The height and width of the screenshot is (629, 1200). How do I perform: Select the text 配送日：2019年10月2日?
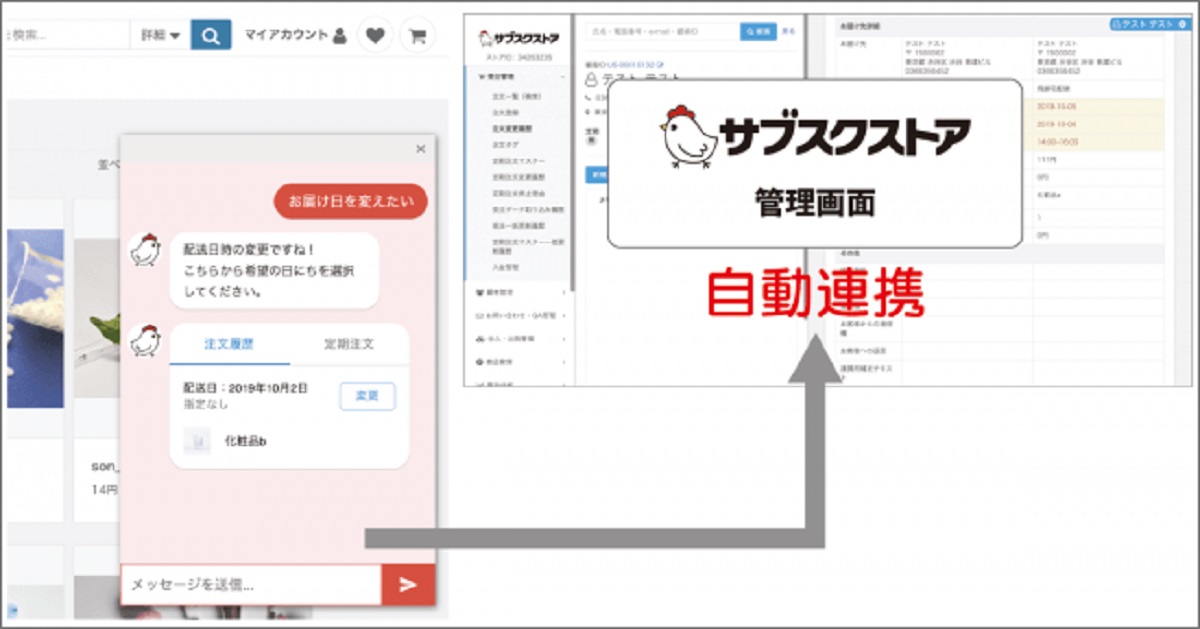click(245, 388)
